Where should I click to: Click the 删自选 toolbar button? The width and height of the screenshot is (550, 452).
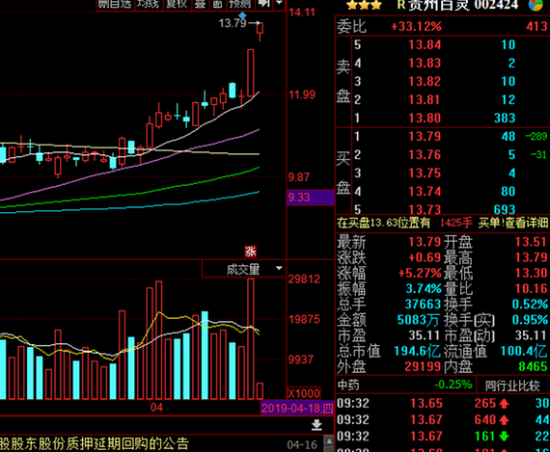point(115,5)
